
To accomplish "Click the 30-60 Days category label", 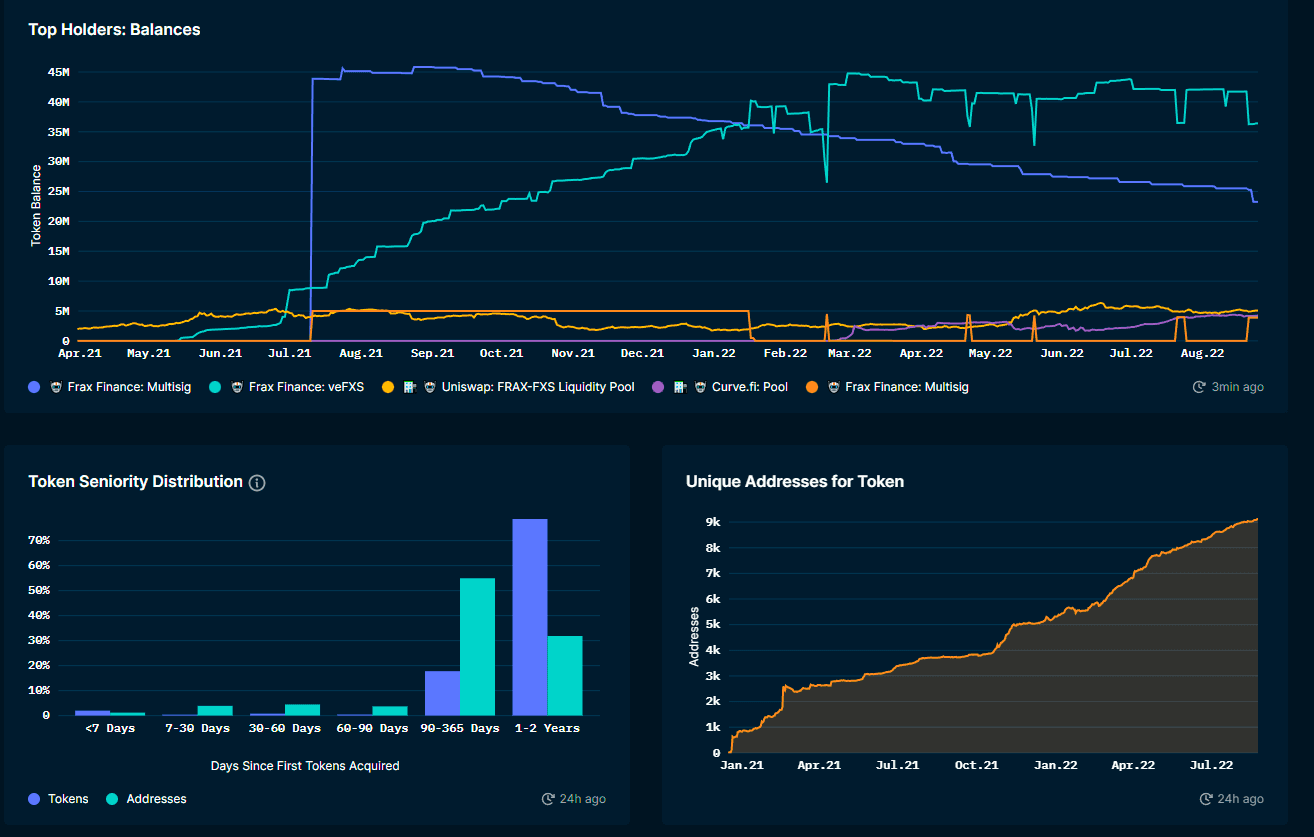I will click(x=285, y=728).
